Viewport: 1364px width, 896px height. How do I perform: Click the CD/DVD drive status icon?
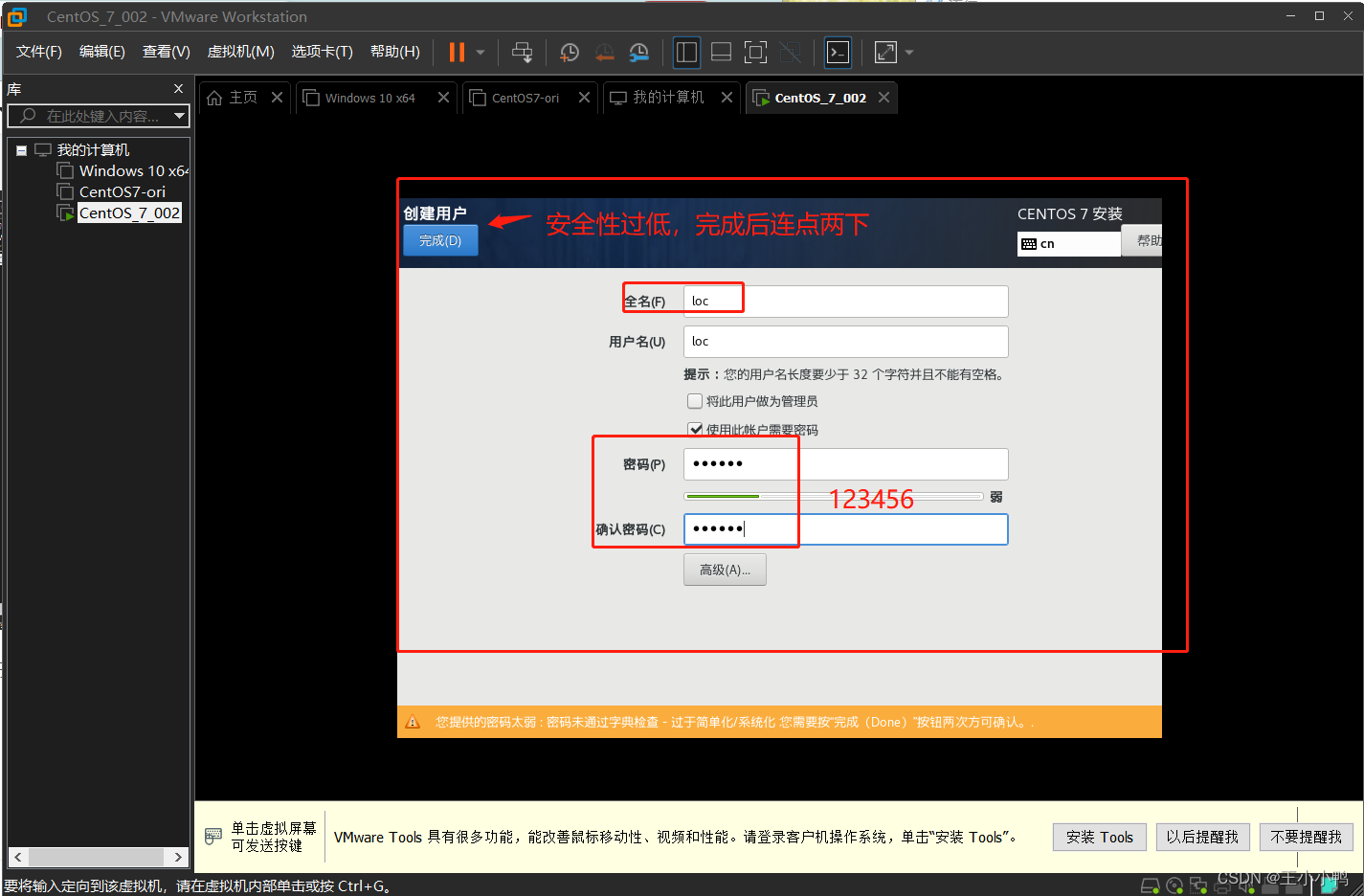point(1174,886)
